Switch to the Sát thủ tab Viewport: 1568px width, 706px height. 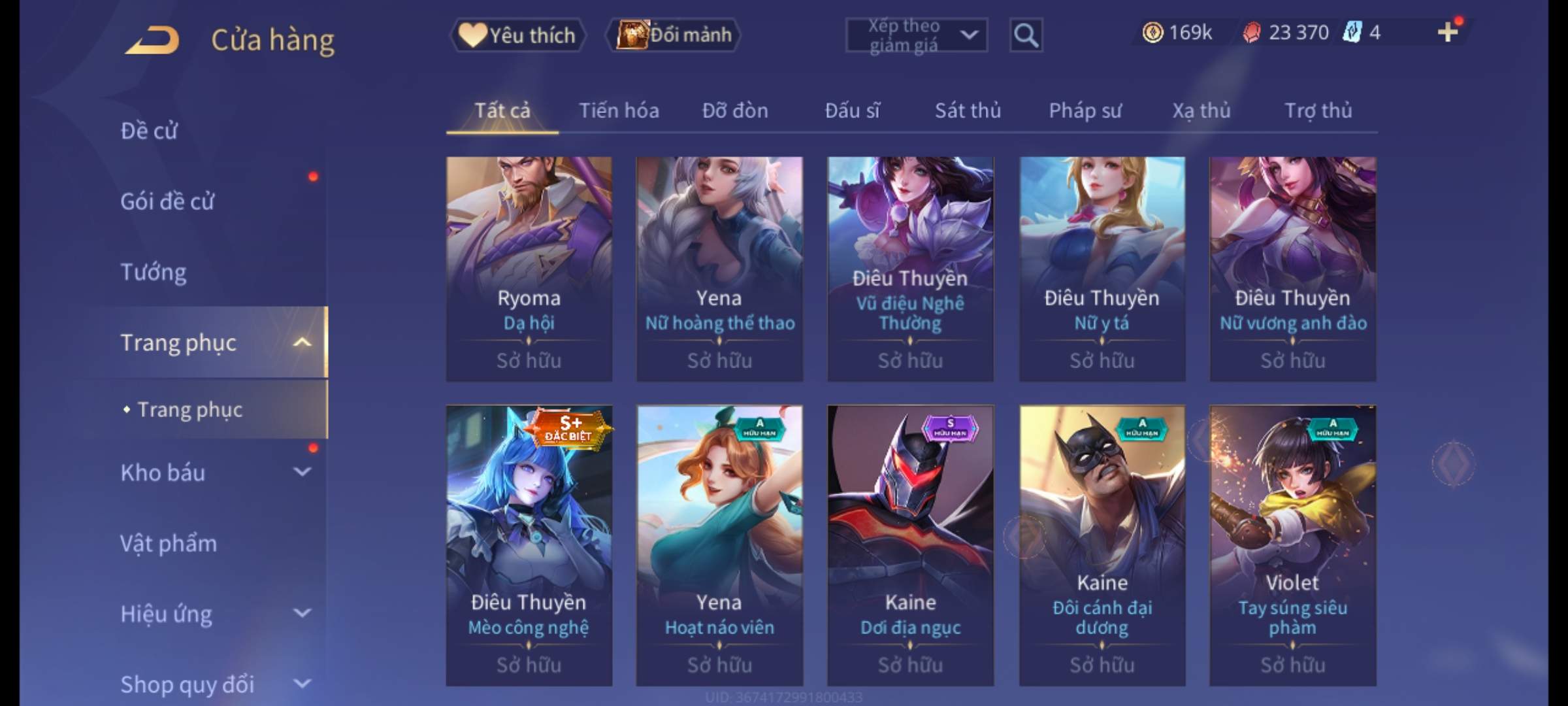coord(968,110)
